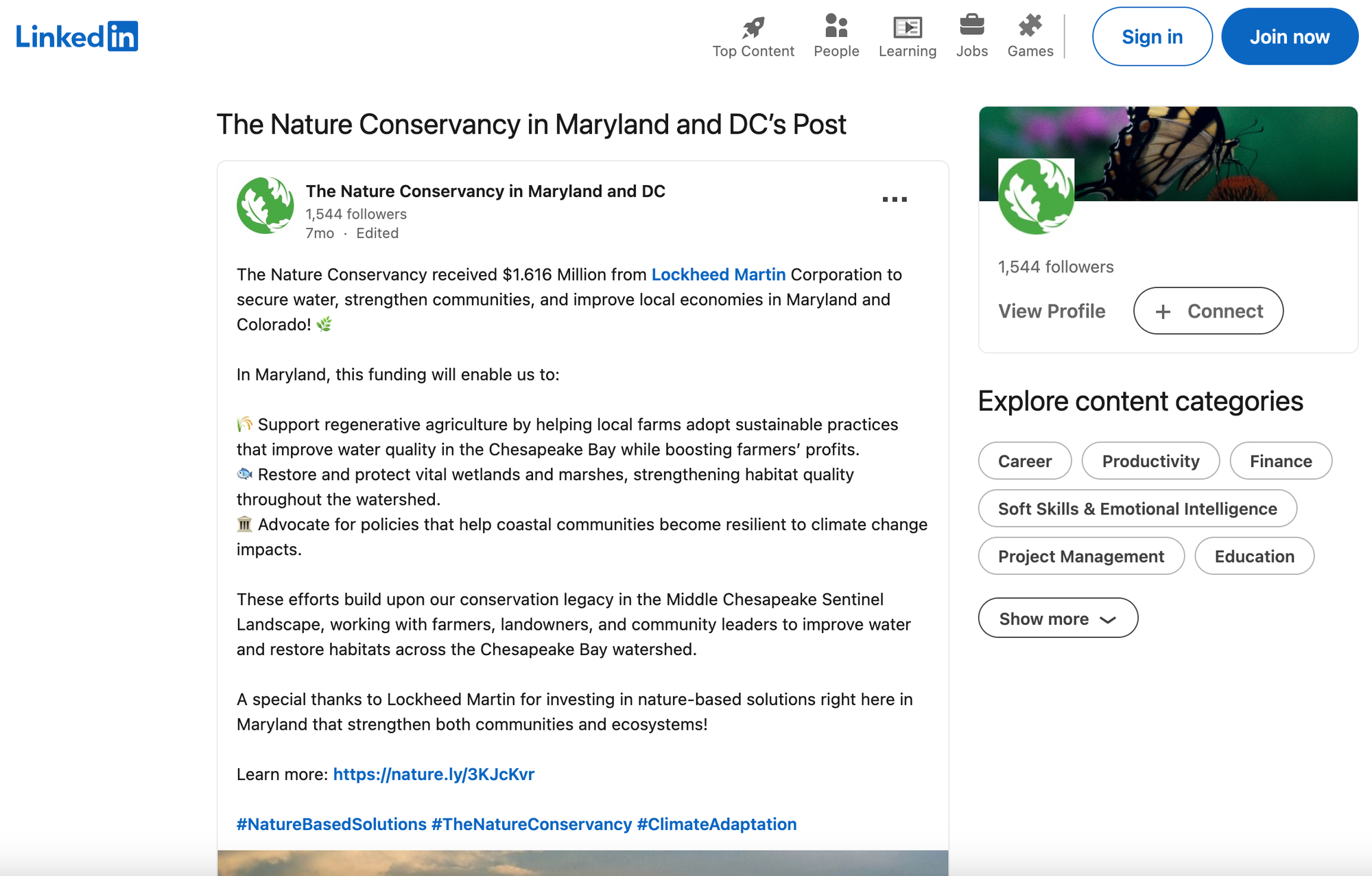Screen dimensions: 1372x876
Task: Select the Career category
Action: (x=1025, y=461)
